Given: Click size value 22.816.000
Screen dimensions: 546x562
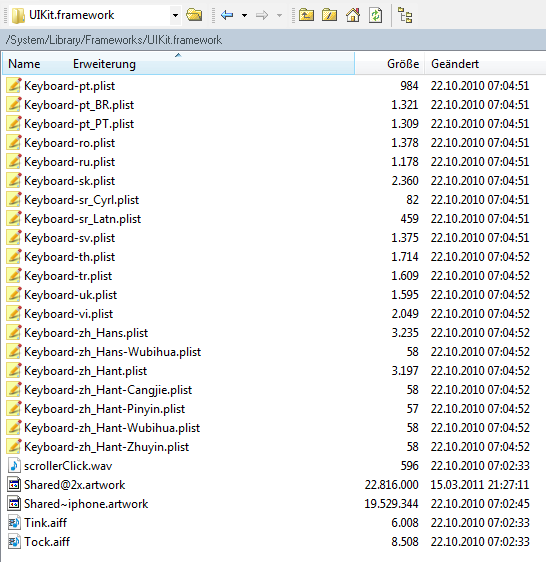Looking at the screenshot, I should (391, 485).
